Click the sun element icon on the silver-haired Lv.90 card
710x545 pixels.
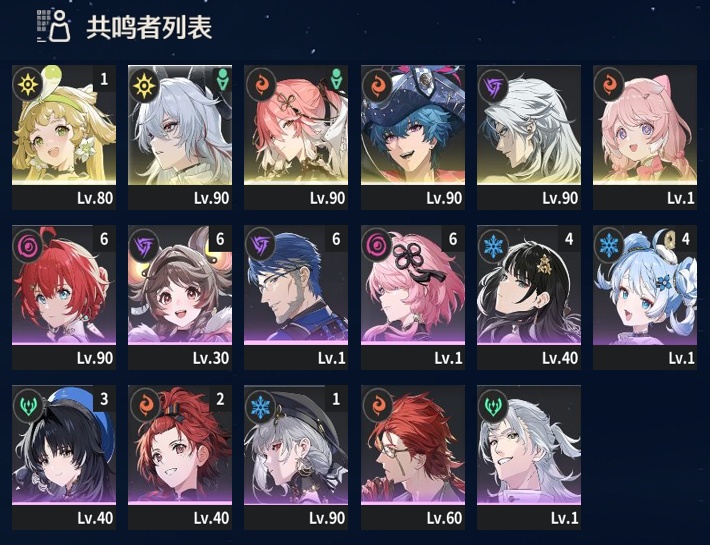point(144,85)
